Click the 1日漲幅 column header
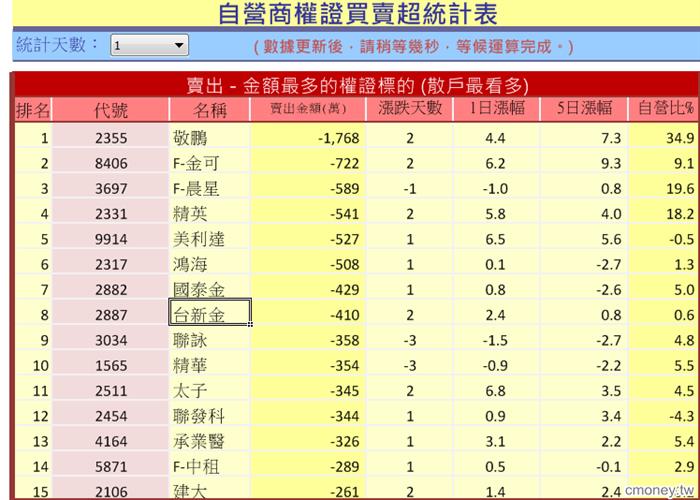Screen dimensions: 700x500 click(496, 109)
